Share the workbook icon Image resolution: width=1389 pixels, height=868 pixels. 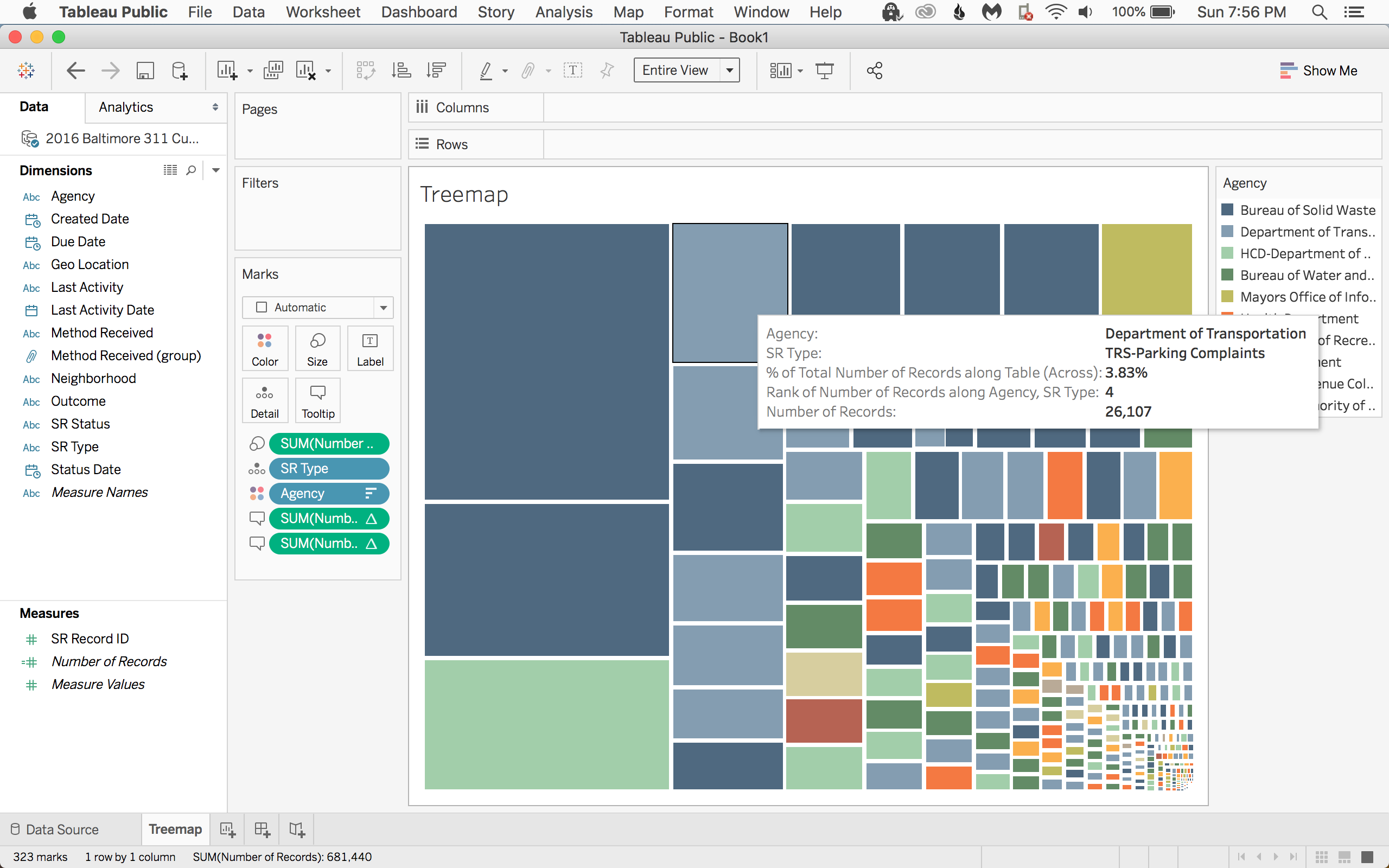click(875, 71)
